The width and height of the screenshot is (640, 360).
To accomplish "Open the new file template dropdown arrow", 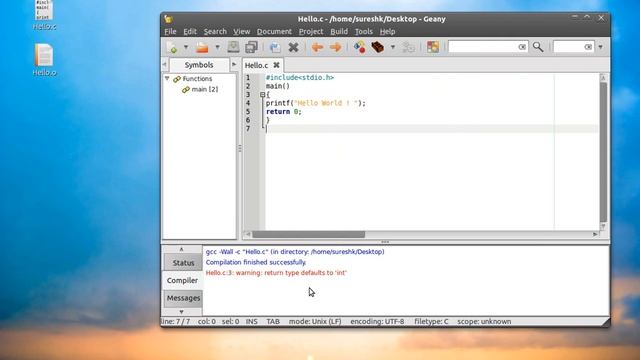I will (x=186, y=47).
